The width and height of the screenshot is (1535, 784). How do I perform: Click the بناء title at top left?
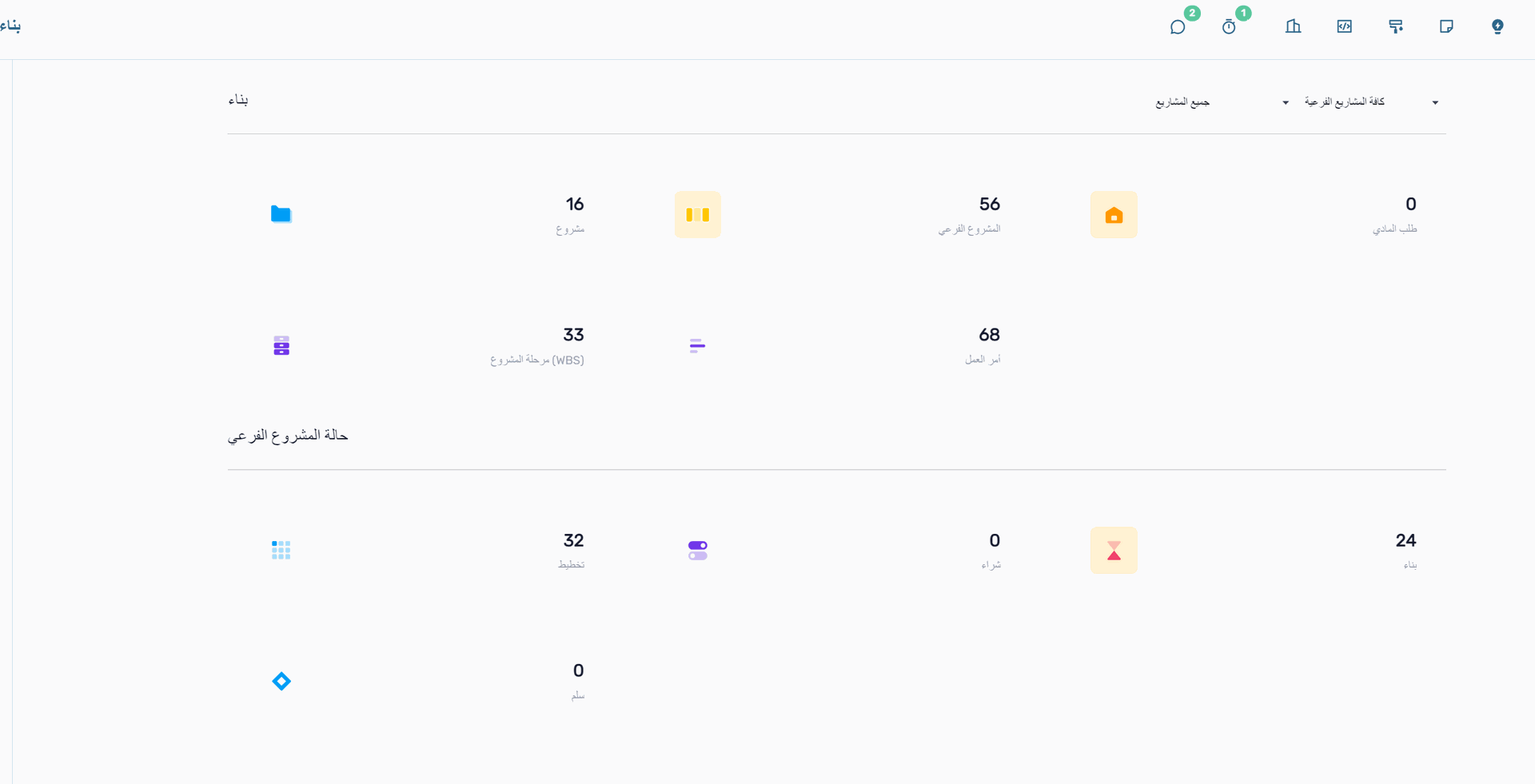click(x=10, y=26)
